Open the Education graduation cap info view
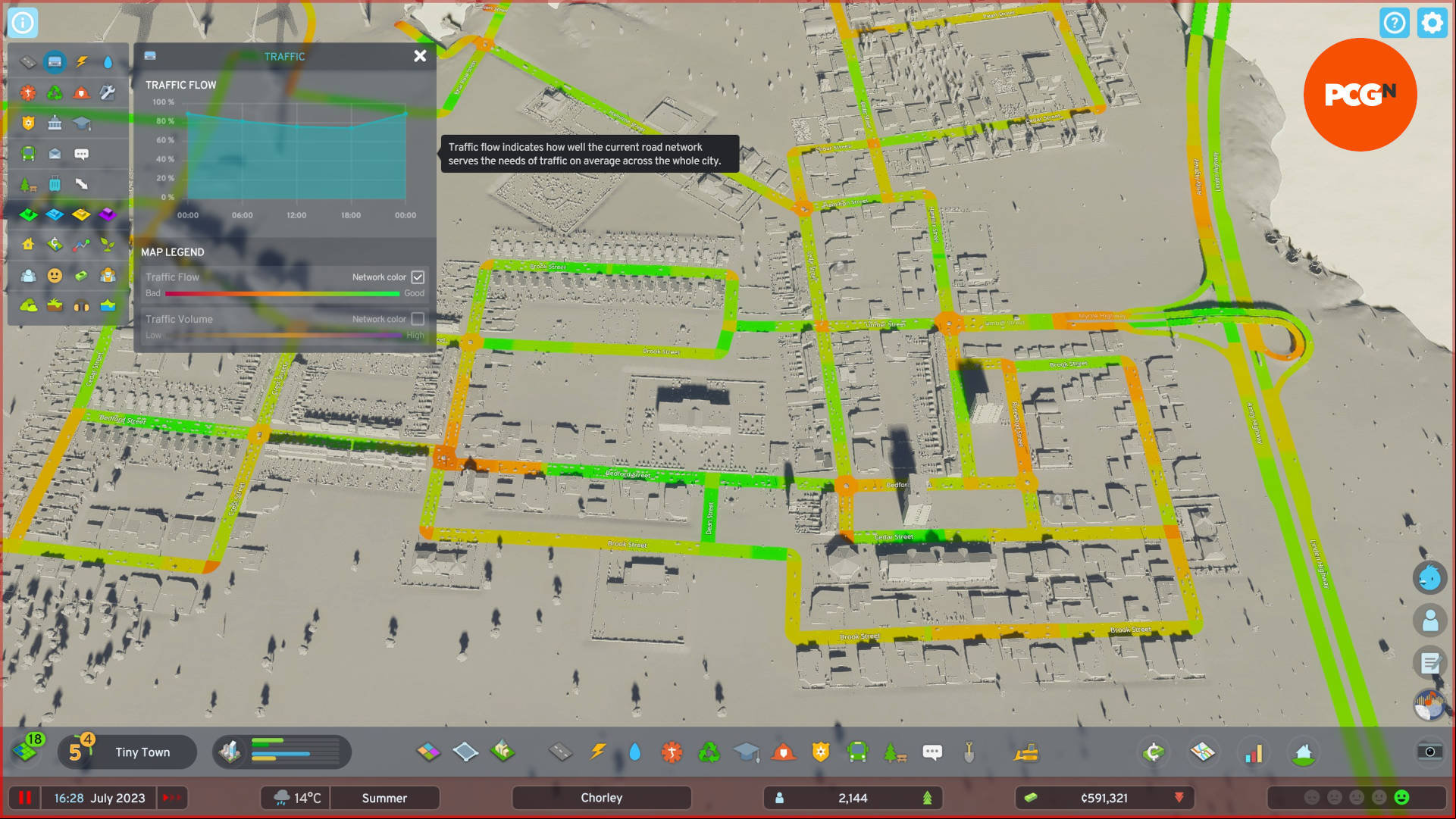Screen dimensions: 1456x819 [81, 123]
